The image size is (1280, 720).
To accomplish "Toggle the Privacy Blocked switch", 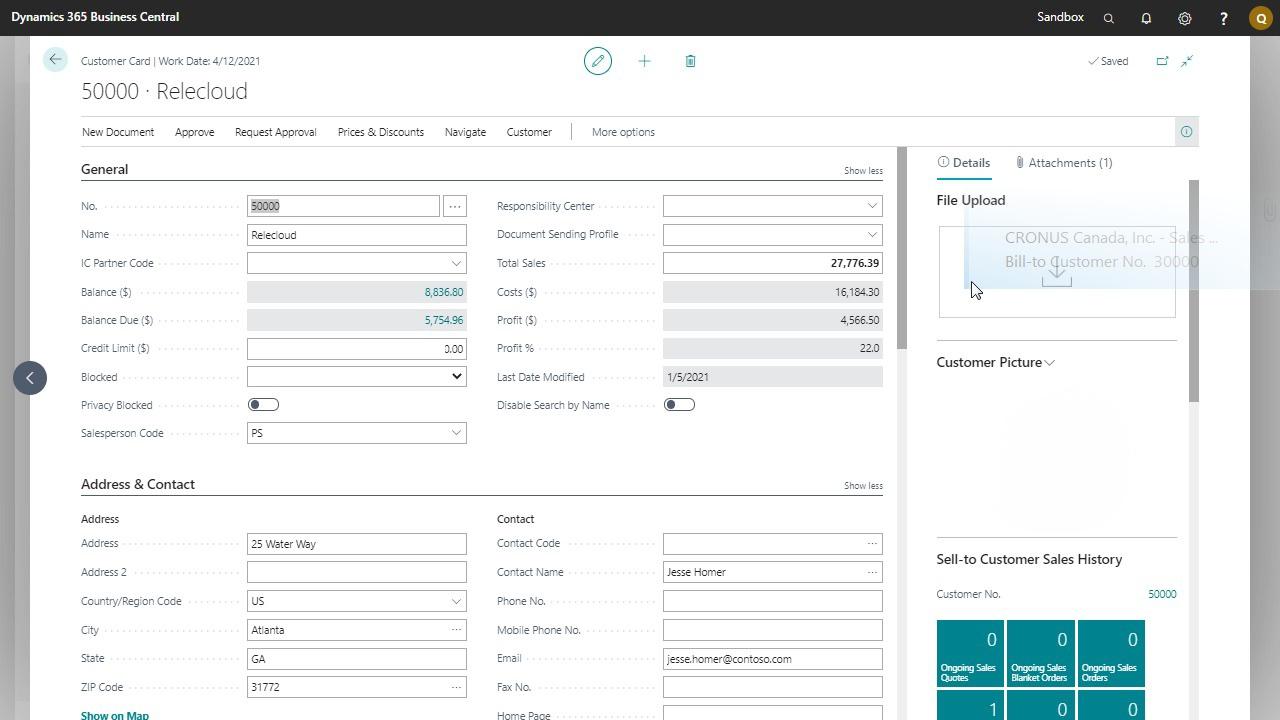I will [263, 405].
